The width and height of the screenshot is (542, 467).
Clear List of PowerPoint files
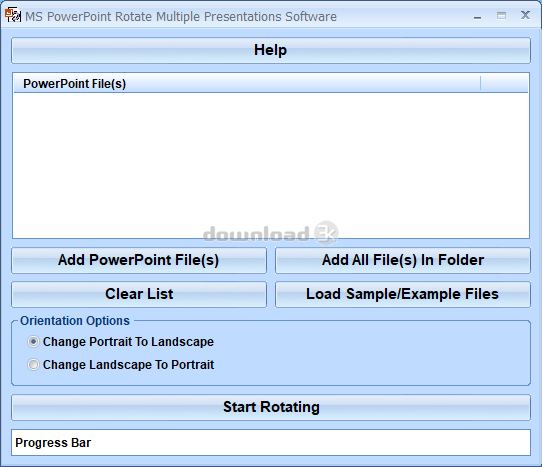[139, 294]
